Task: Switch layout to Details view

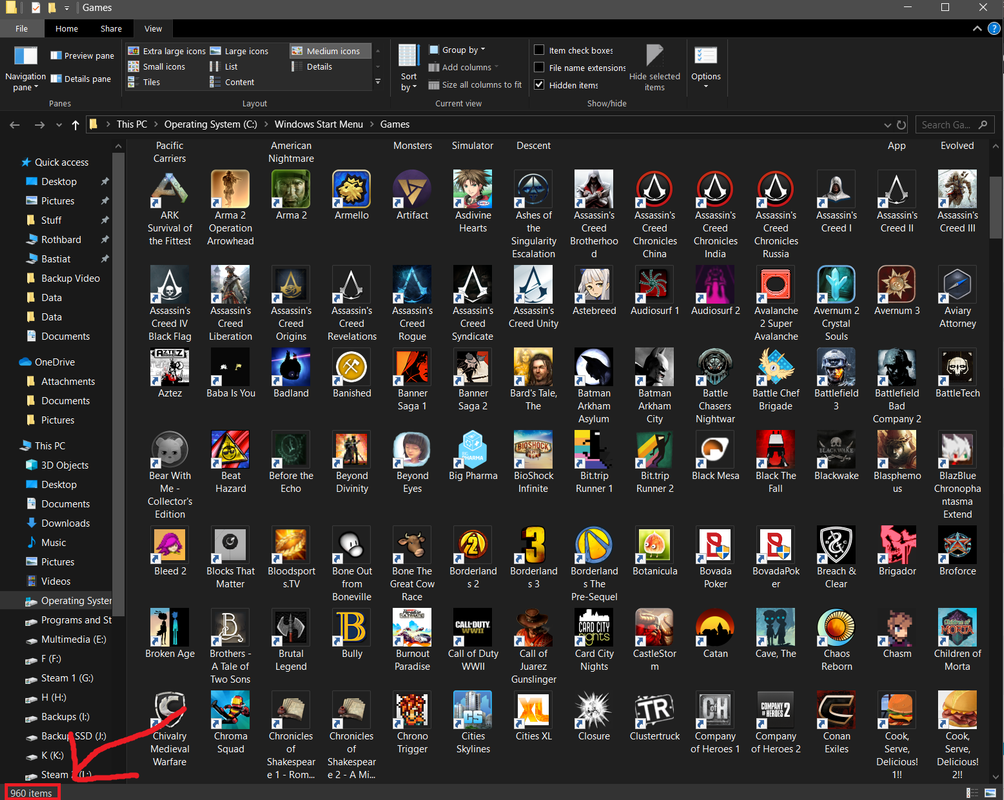Action: [312, 67]
